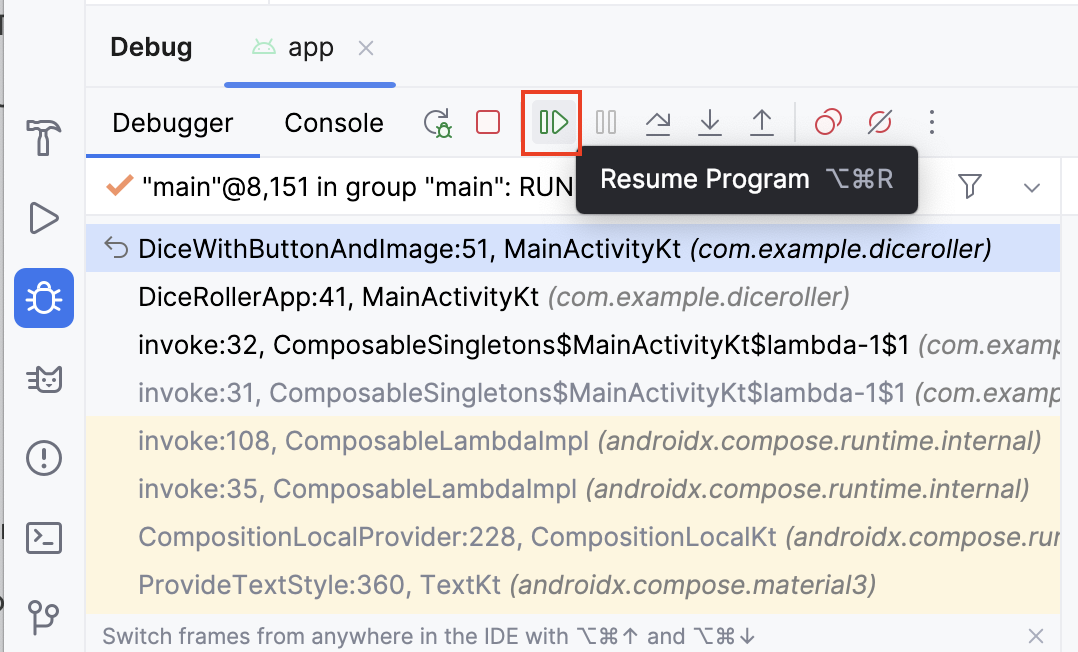Click the frames filter icon
The width and height of the screenshot is (1078, 652).
coord(969,186)
